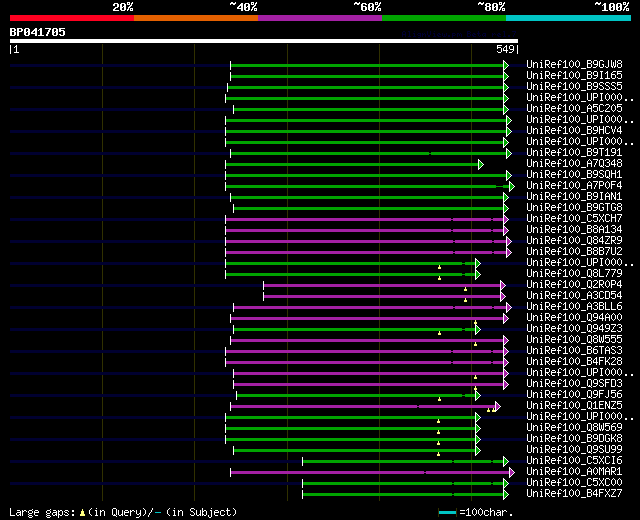This screenshot has height=520, width=640.
Task: Click the yellow gap marker on Q2R0P4 row
Action: 465,289
